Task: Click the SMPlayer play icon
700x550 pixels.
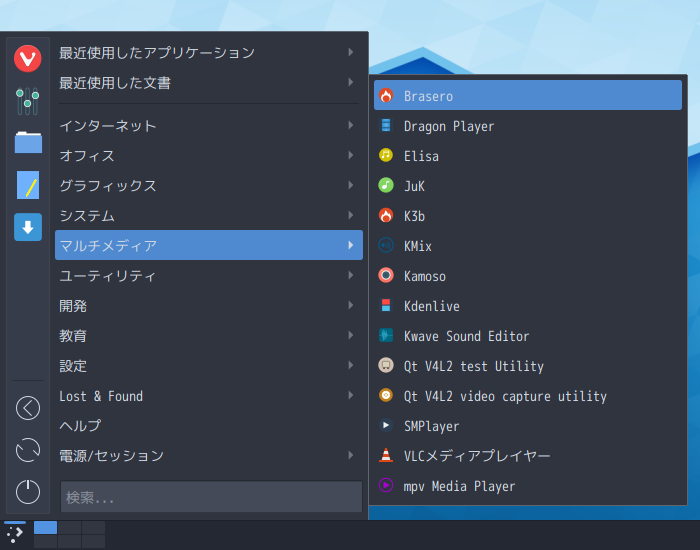Action: click(x=386, y=425)
